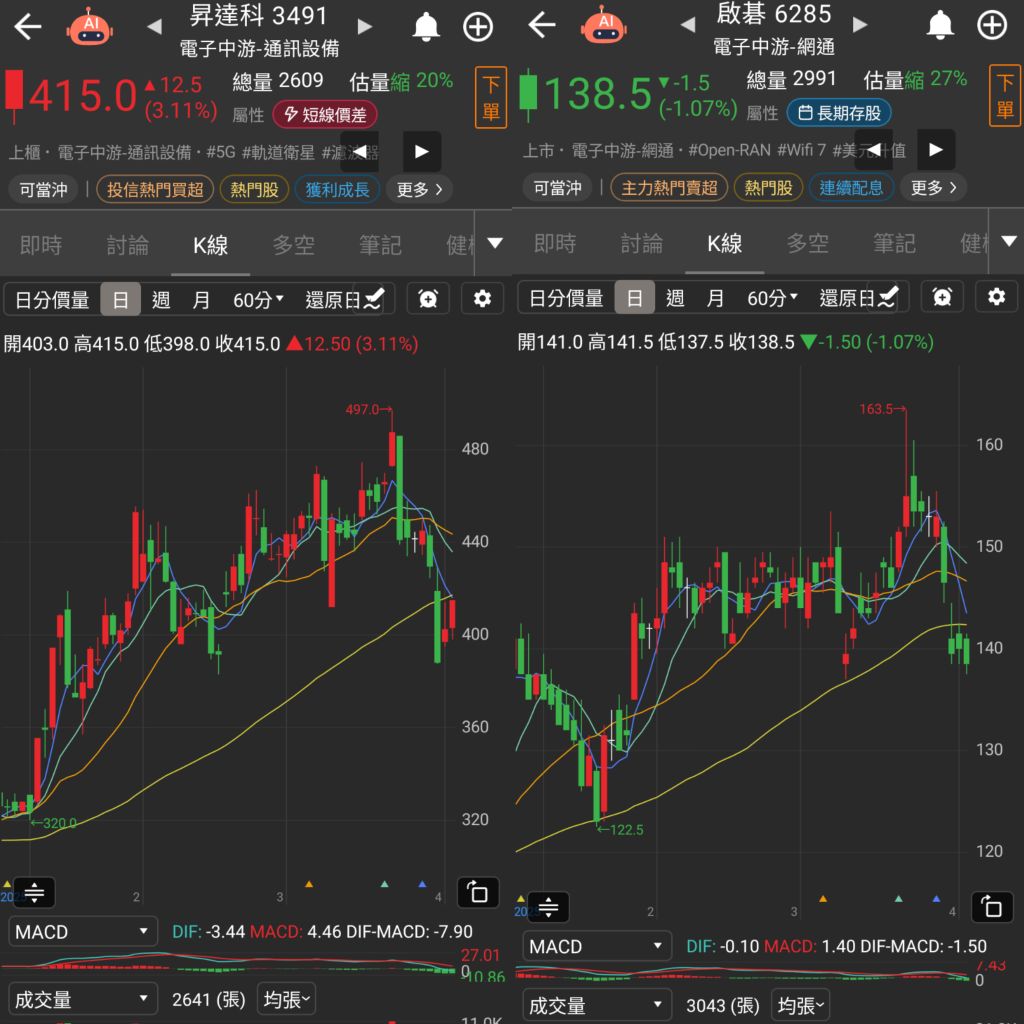Open 60分 interval dropdown on 啟碁 chart
Image resolution: width=1024 pixels, height=1024 pixels.
[772, 298]
